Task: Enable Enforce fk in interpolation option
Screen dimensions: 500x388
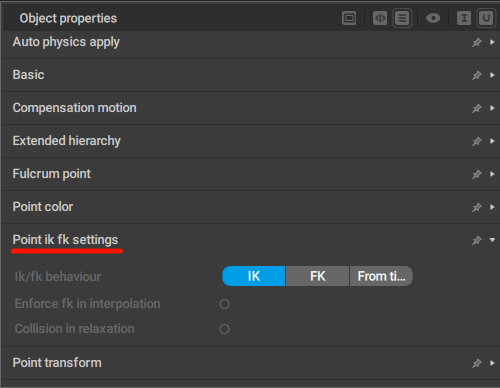Action: point(224,304)
